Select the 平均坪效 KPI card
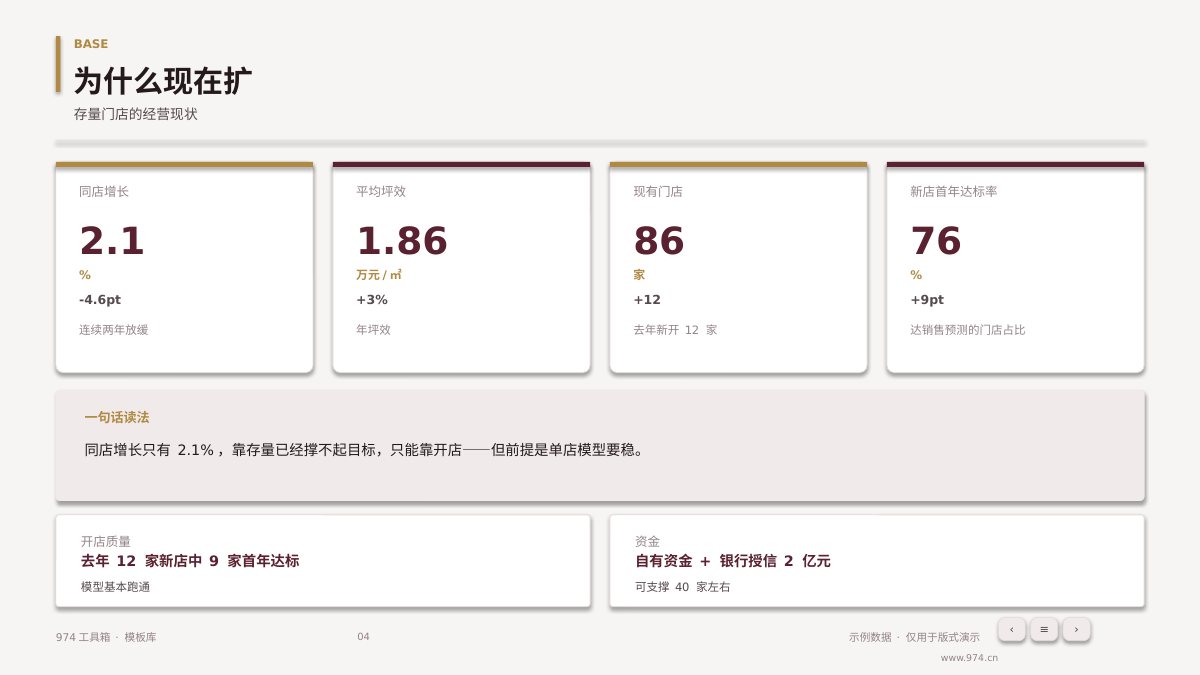Screen dimensions: 1200x675 click(x=461, y=267)
